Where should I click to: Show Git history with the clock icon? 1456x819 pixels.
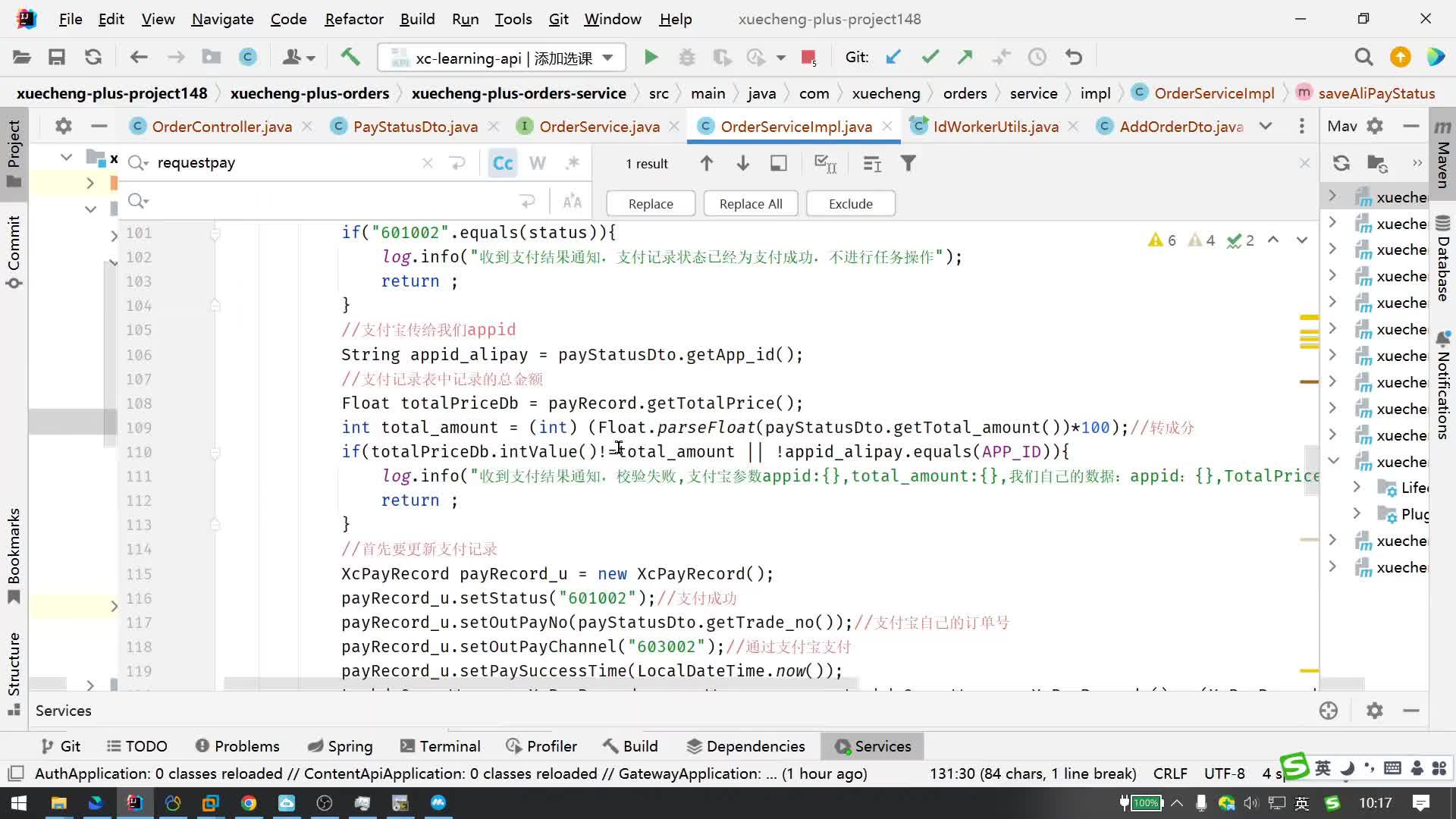[x=1037, y=57]
